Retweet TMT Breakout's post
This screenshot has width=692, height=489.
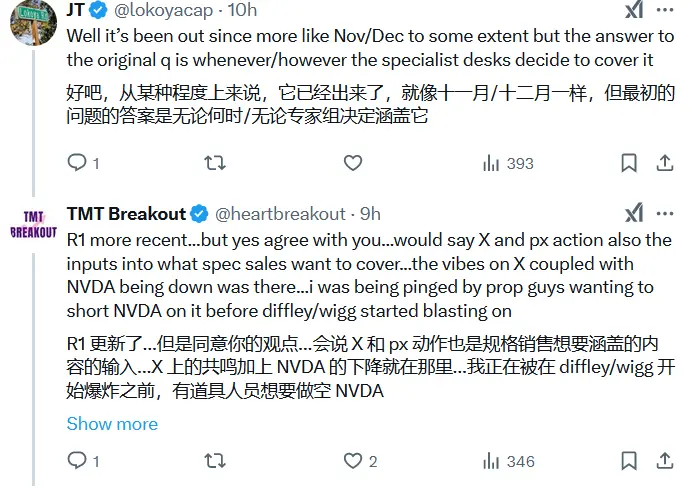[x=214, y=461]
